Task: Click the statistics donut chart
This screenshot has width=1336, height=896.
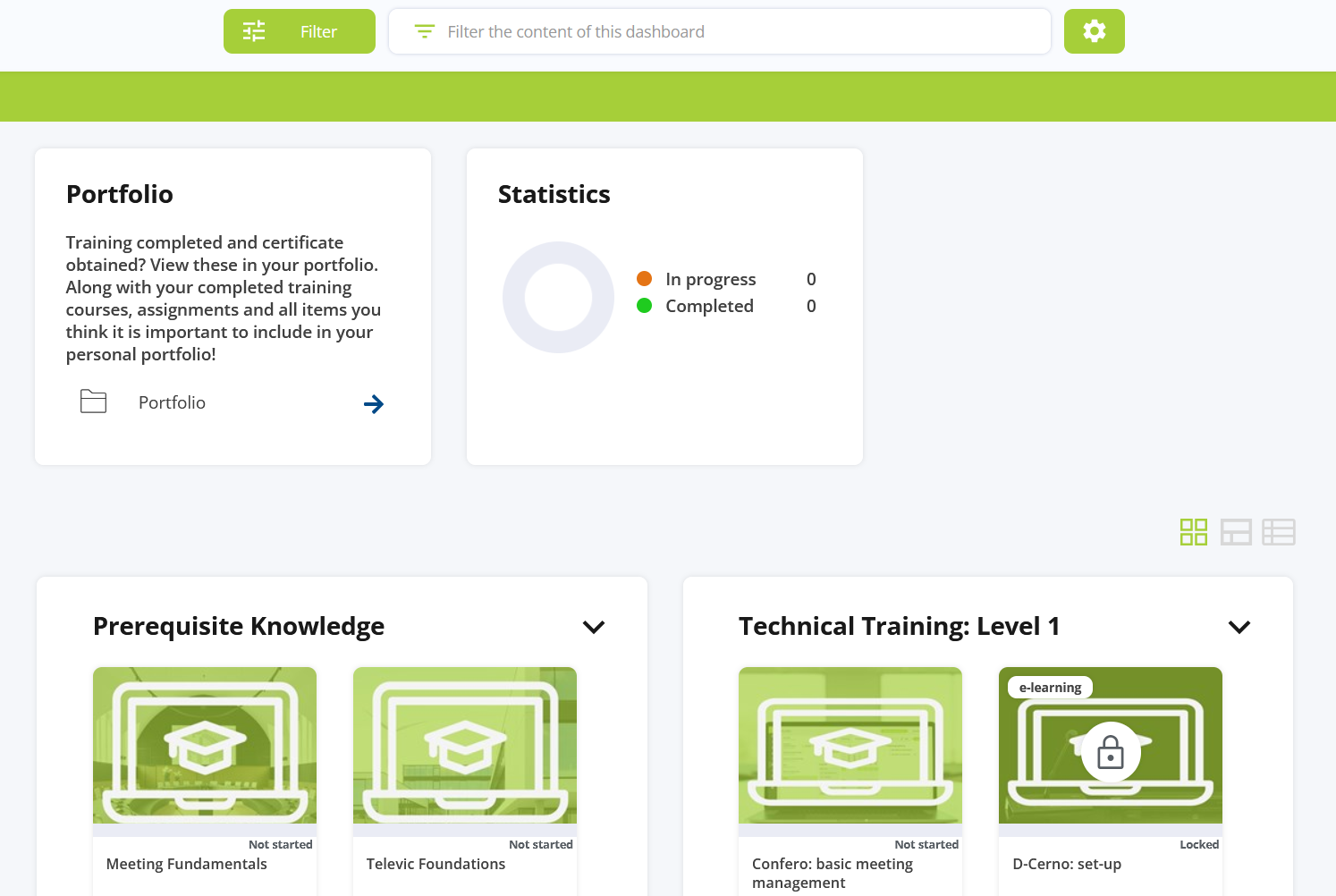Action: (x=558, y=297)
